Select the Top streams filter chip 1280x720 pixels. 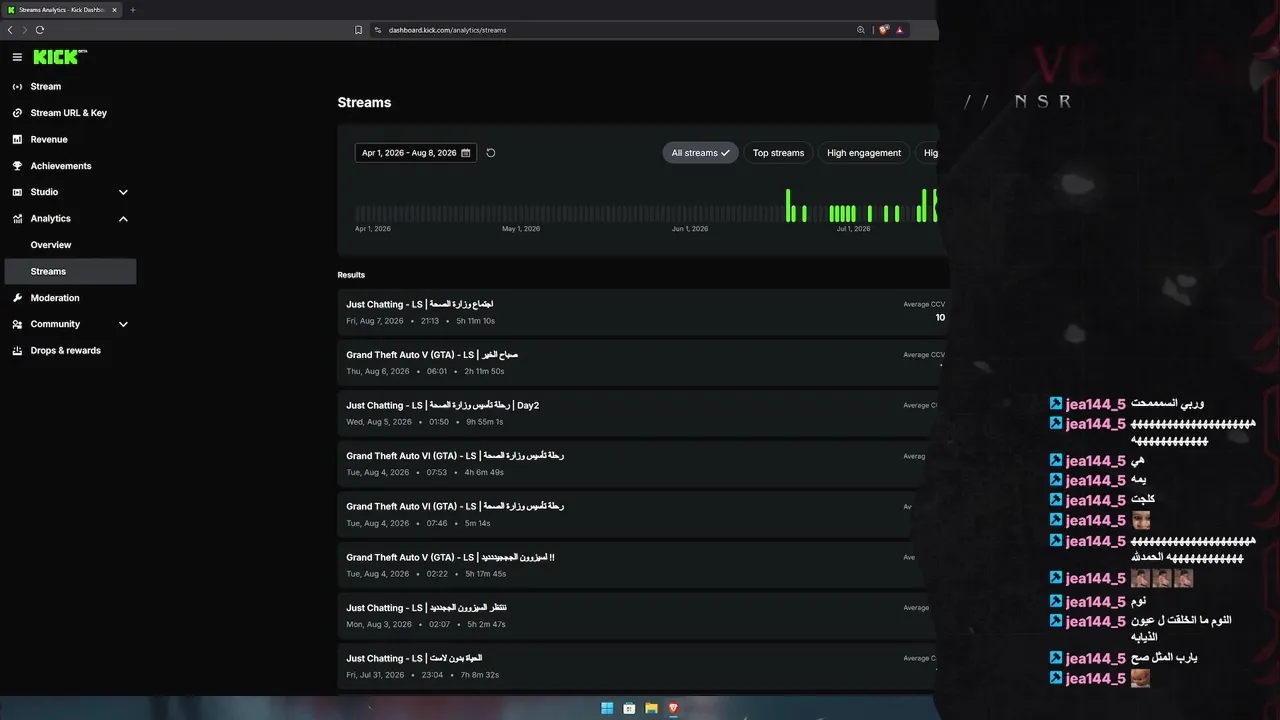(778, 153)
